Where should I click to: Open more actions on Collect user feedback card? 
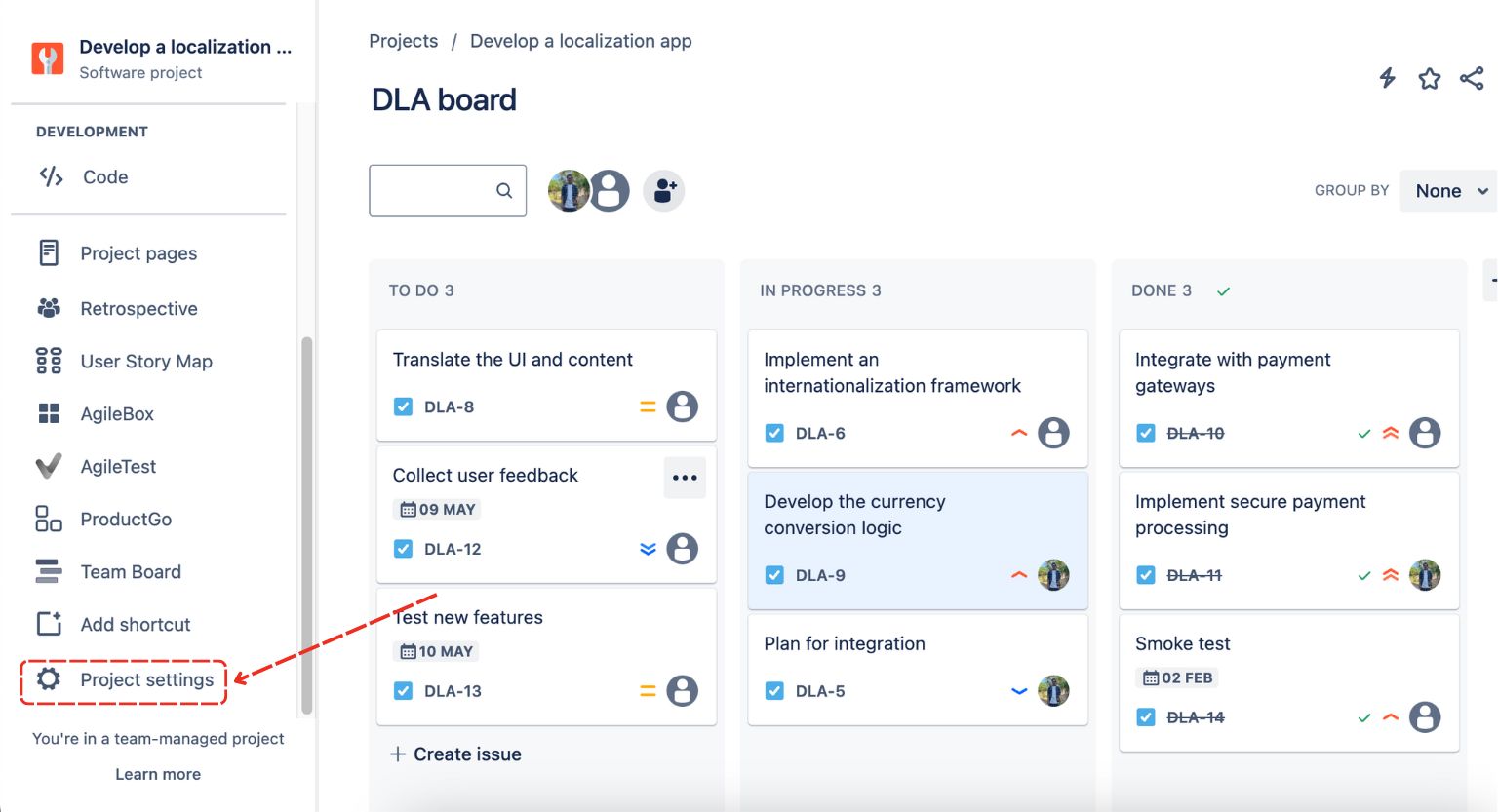click(x=685, y=478)
